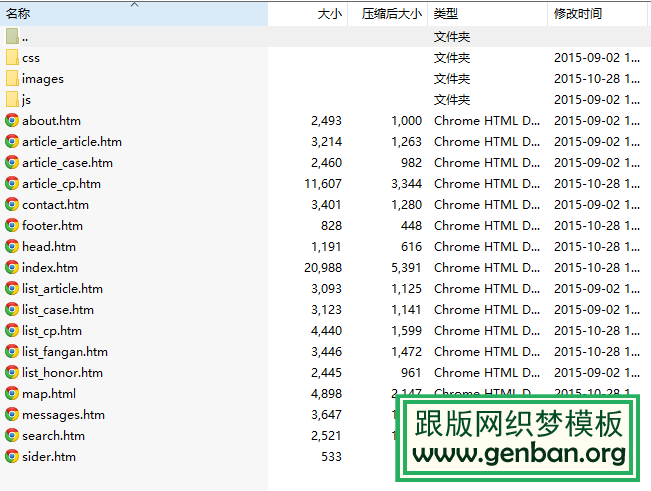Viewport: 651px width, 491px height.
Task: Click the Chrome icon beside about.htm
Action: point(12,121)
